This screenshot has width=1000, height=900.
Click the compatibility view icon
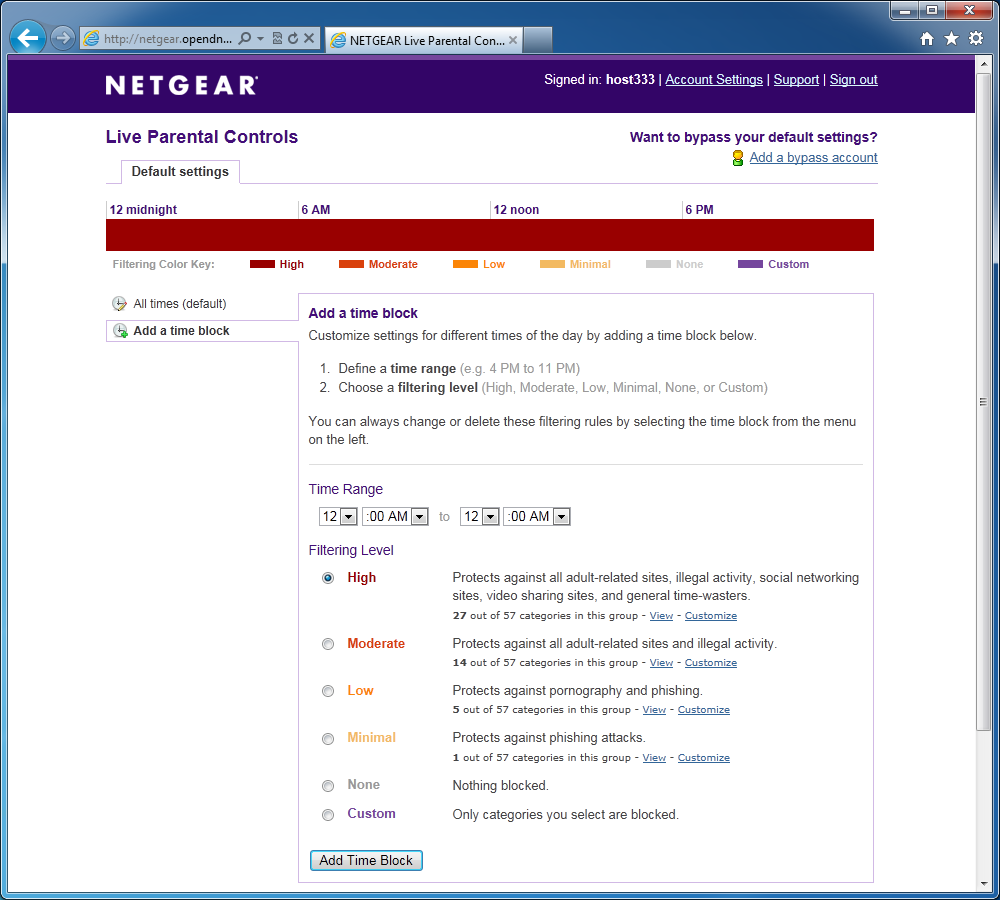click(277, 38)
